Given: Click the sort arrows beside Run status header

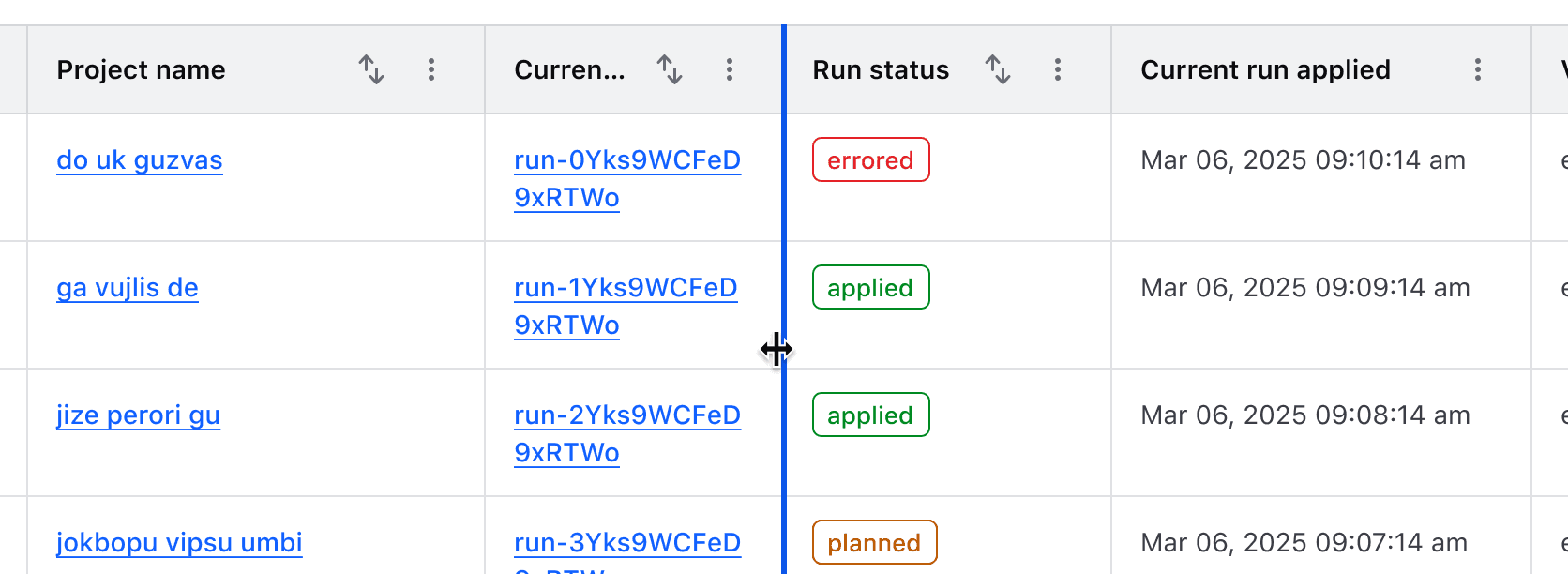Looking at the screenshot, I should point(998,69).
